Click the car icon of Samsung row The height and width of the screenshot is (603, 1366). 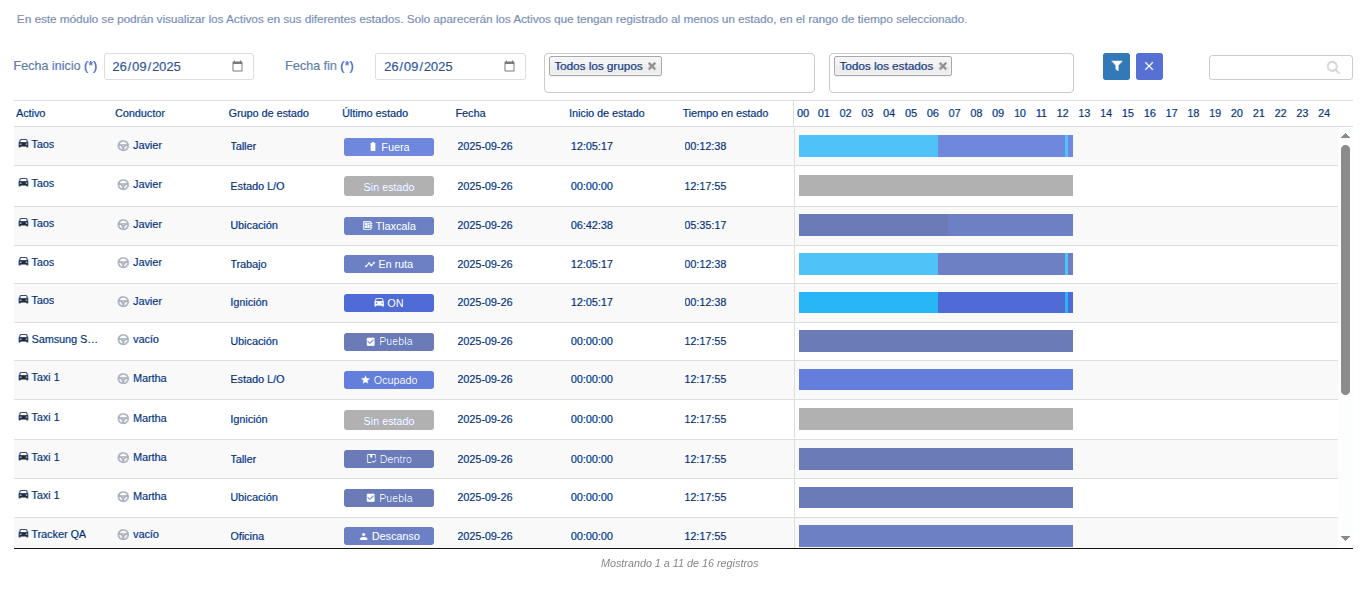click(23, 339)
